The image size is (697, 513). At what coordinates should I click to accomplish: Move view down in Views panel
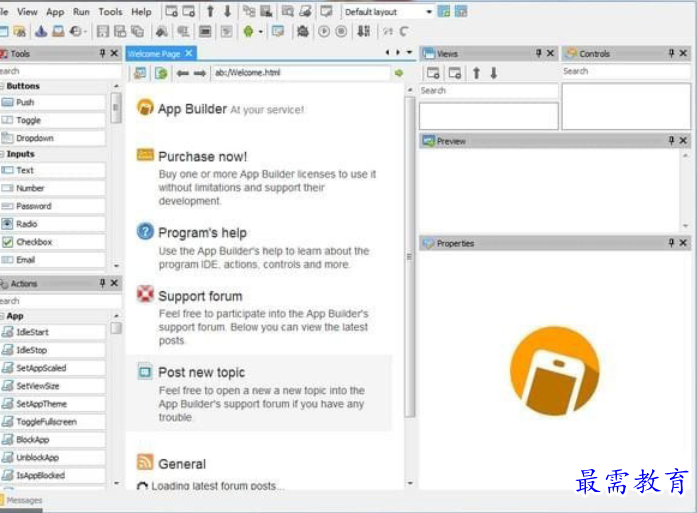[x=493, y=73]
